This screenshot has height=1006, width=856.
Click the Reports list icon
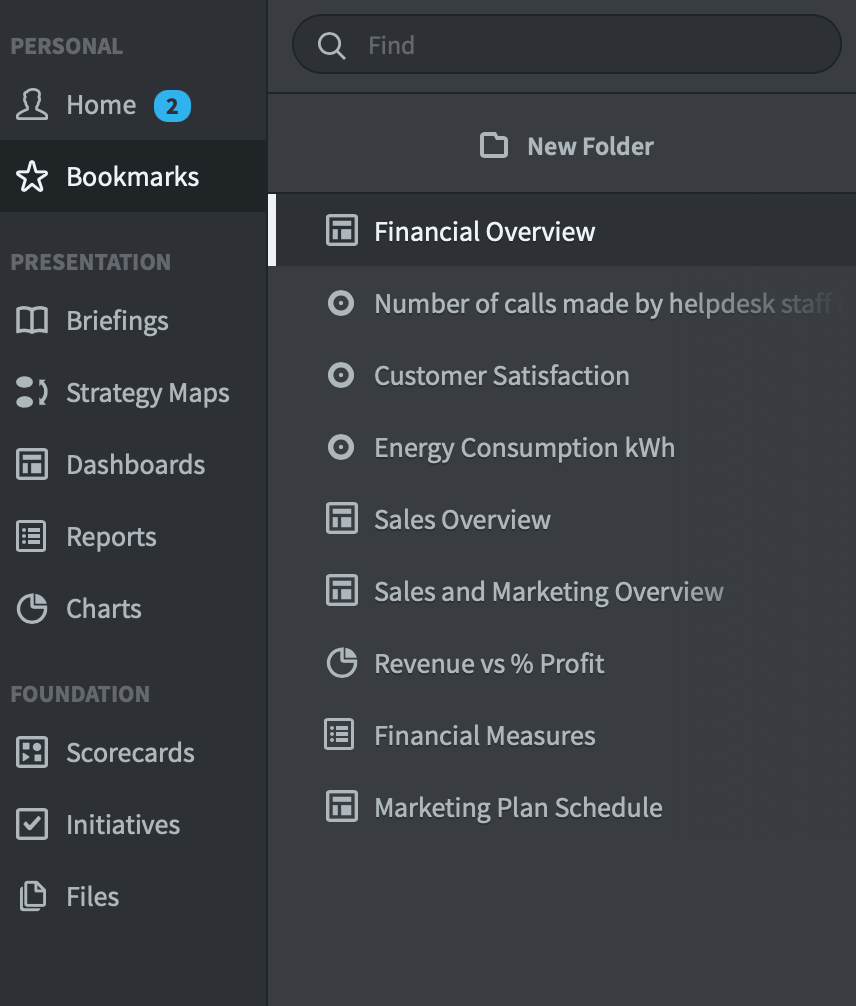click(31, 536)
